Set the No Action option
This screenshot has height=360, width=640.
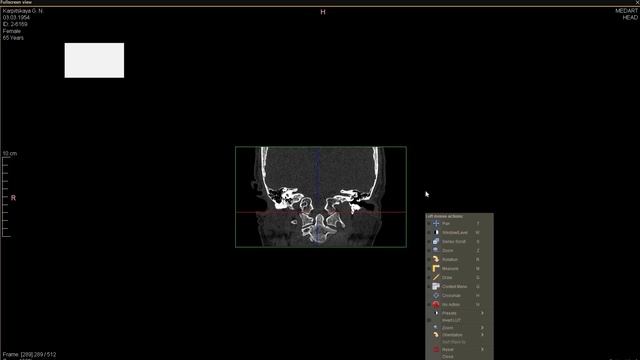pos(459,304)
